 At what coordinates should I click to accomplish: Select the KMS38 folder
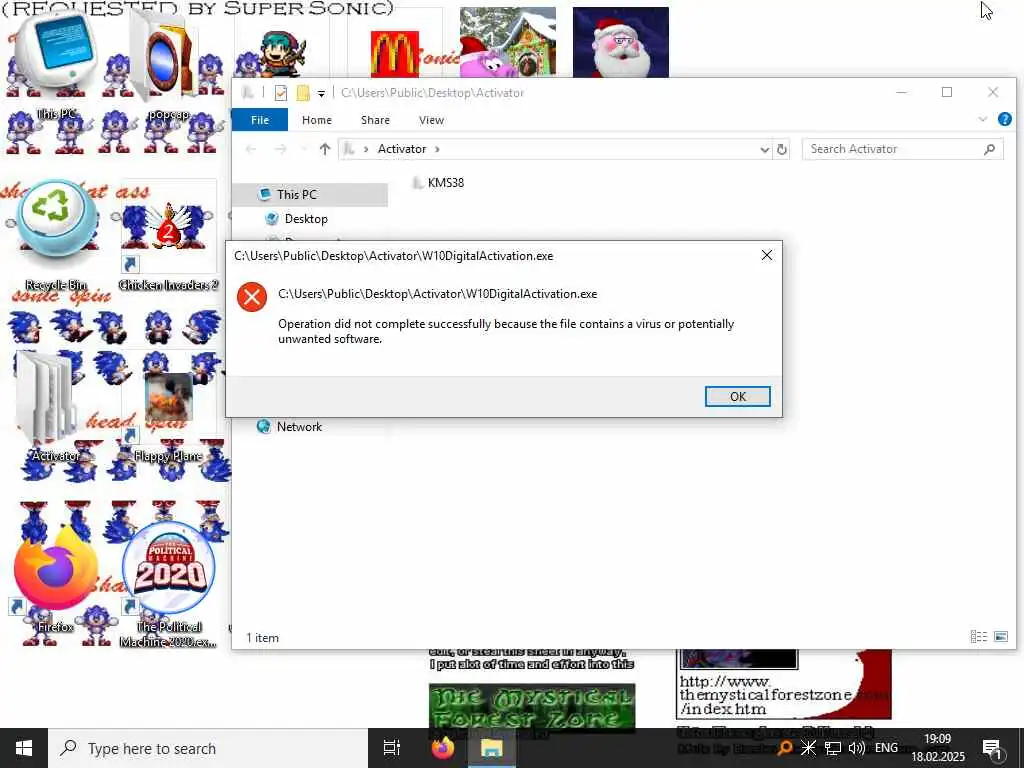[438, 183]
